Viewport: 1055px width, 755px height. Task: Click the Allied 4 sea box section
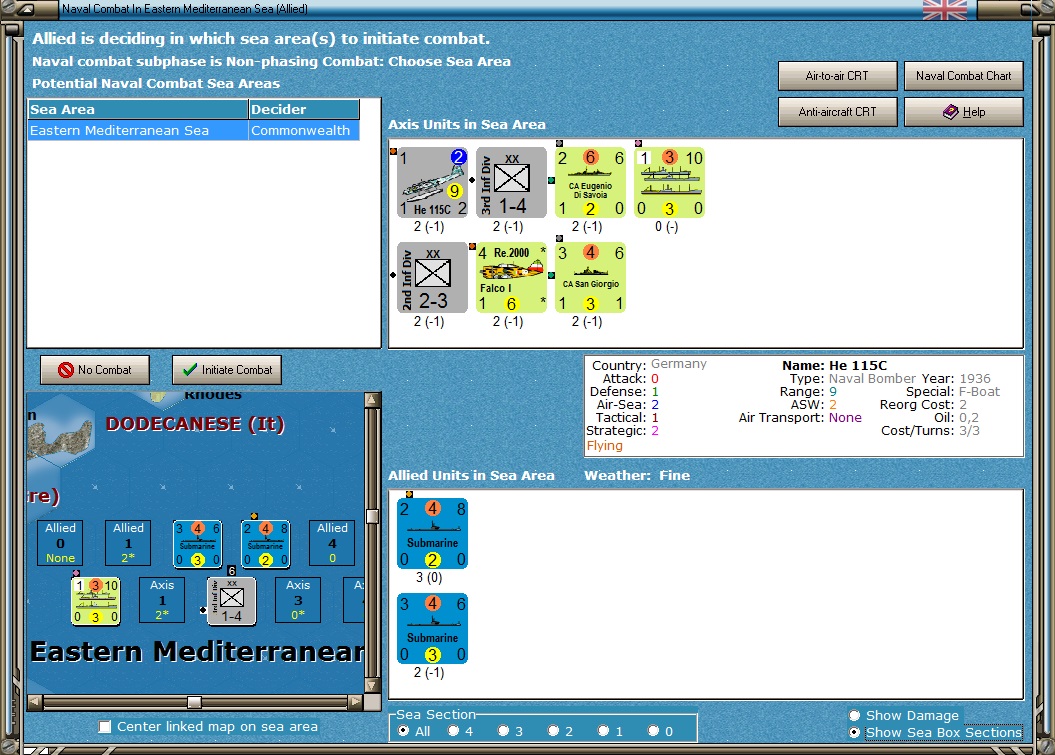click(x=332, y=542)
